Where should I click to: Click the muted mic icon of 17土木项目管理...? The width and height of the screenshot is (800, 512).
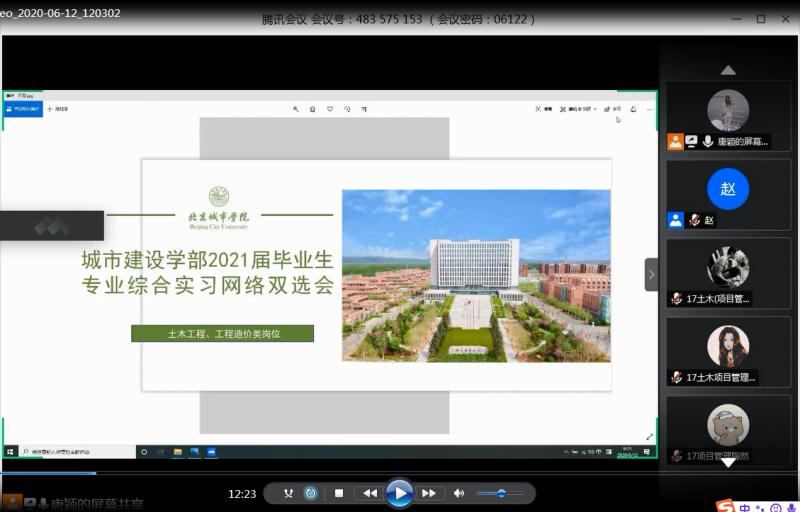677,377
